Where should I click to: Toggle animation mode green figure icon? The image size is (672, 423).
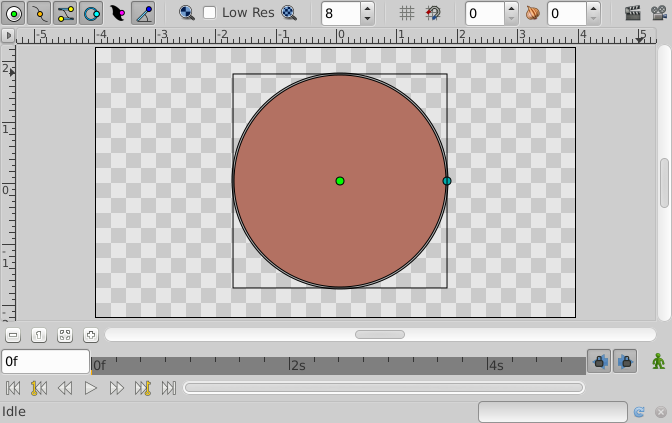point(658,361)
